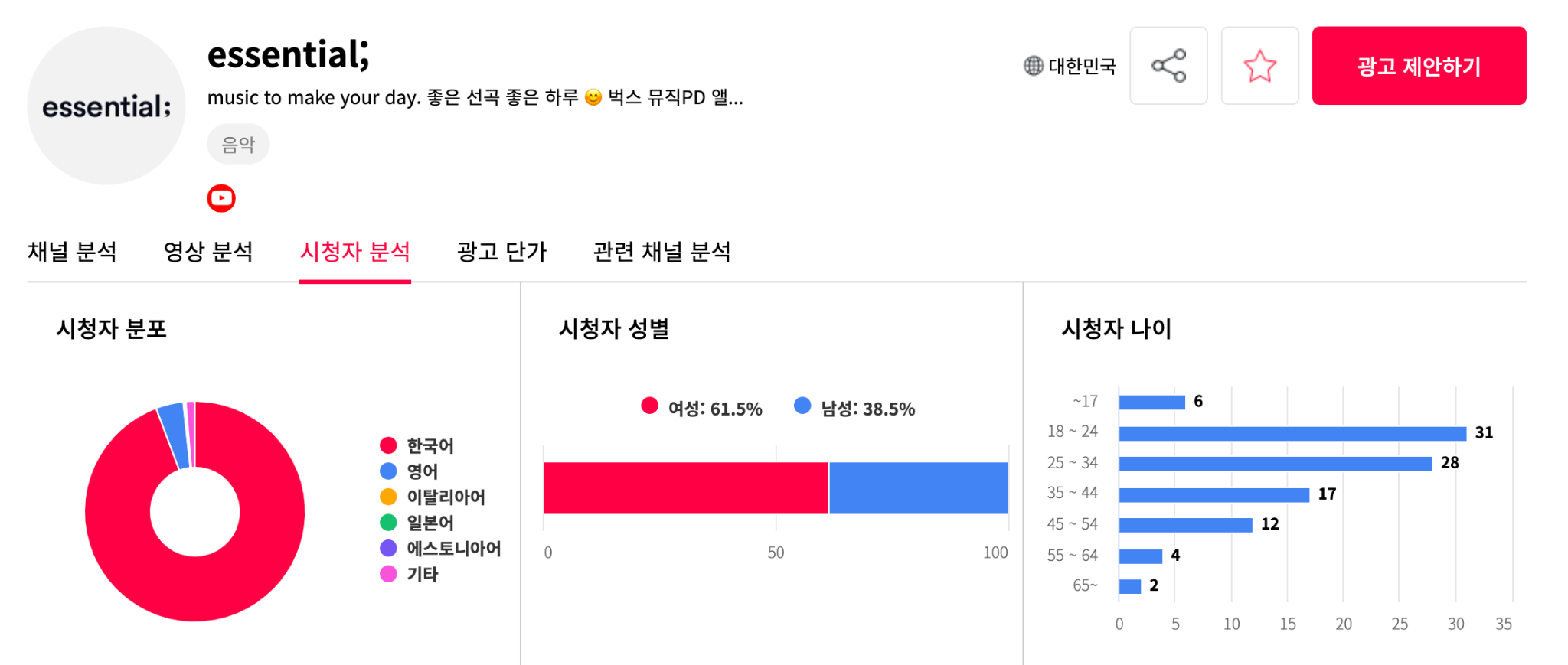The height and width of the screenshot is (665, 1568).
Task: Open the 광고 단가 tab
Action: point(501,252)
